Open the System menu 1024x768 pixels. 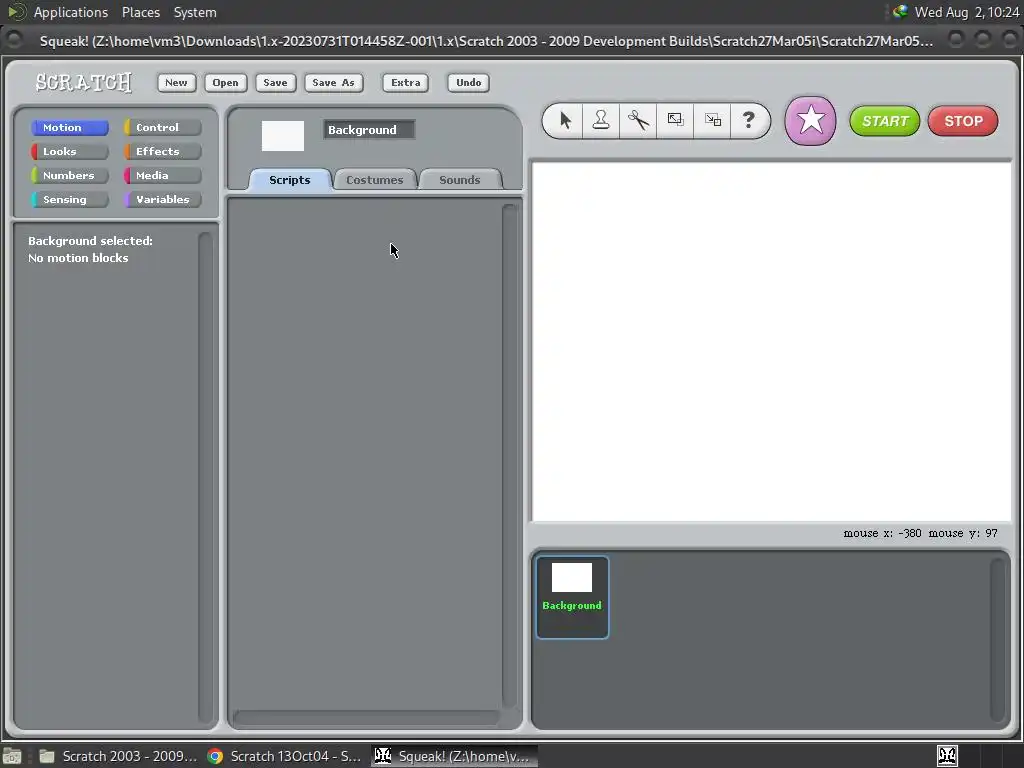(x=195, y=12)
